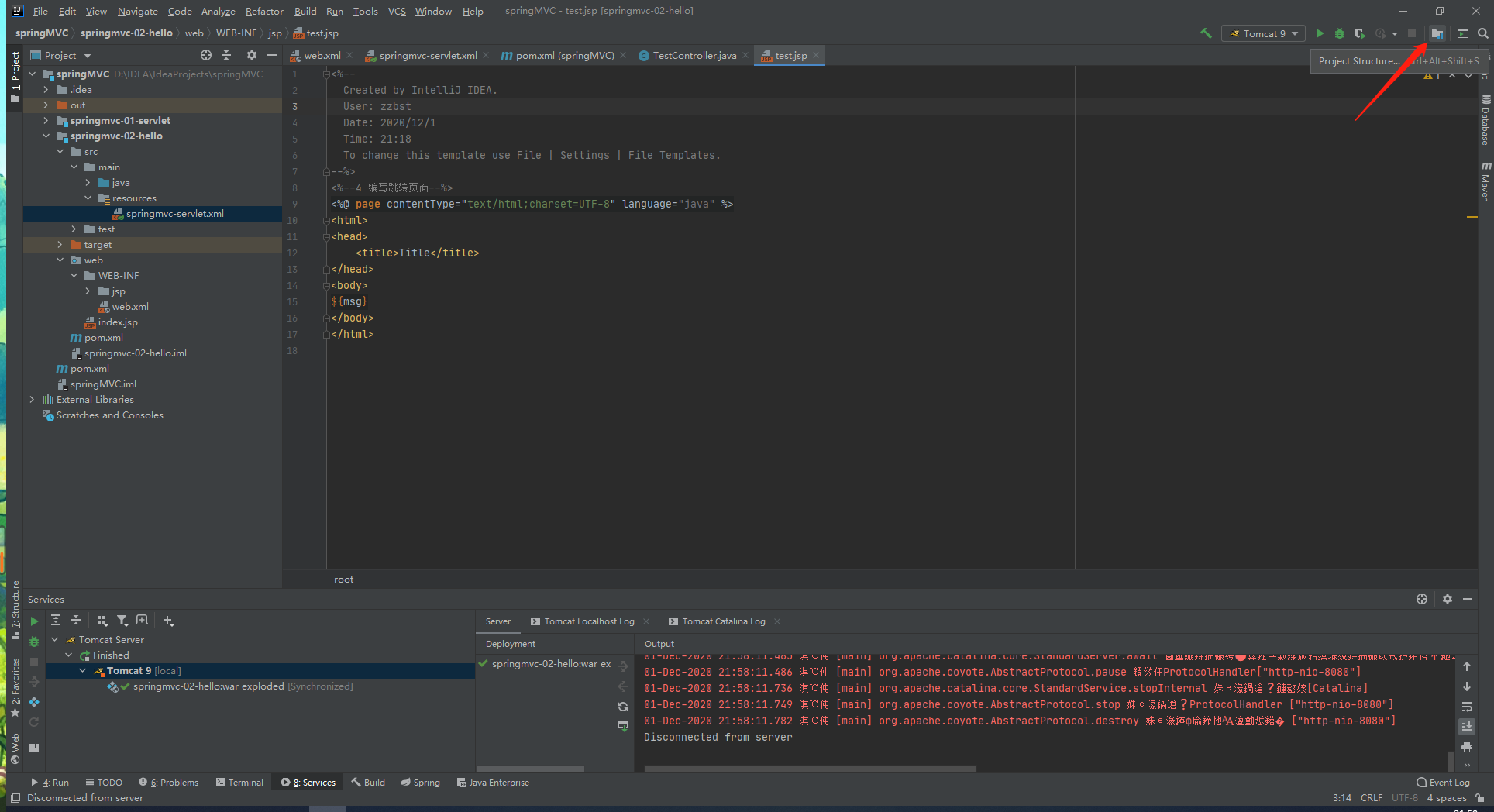Expand the java folder under main
The width and height of the screenshot is (1494, 812).
(x=88, y=183)
